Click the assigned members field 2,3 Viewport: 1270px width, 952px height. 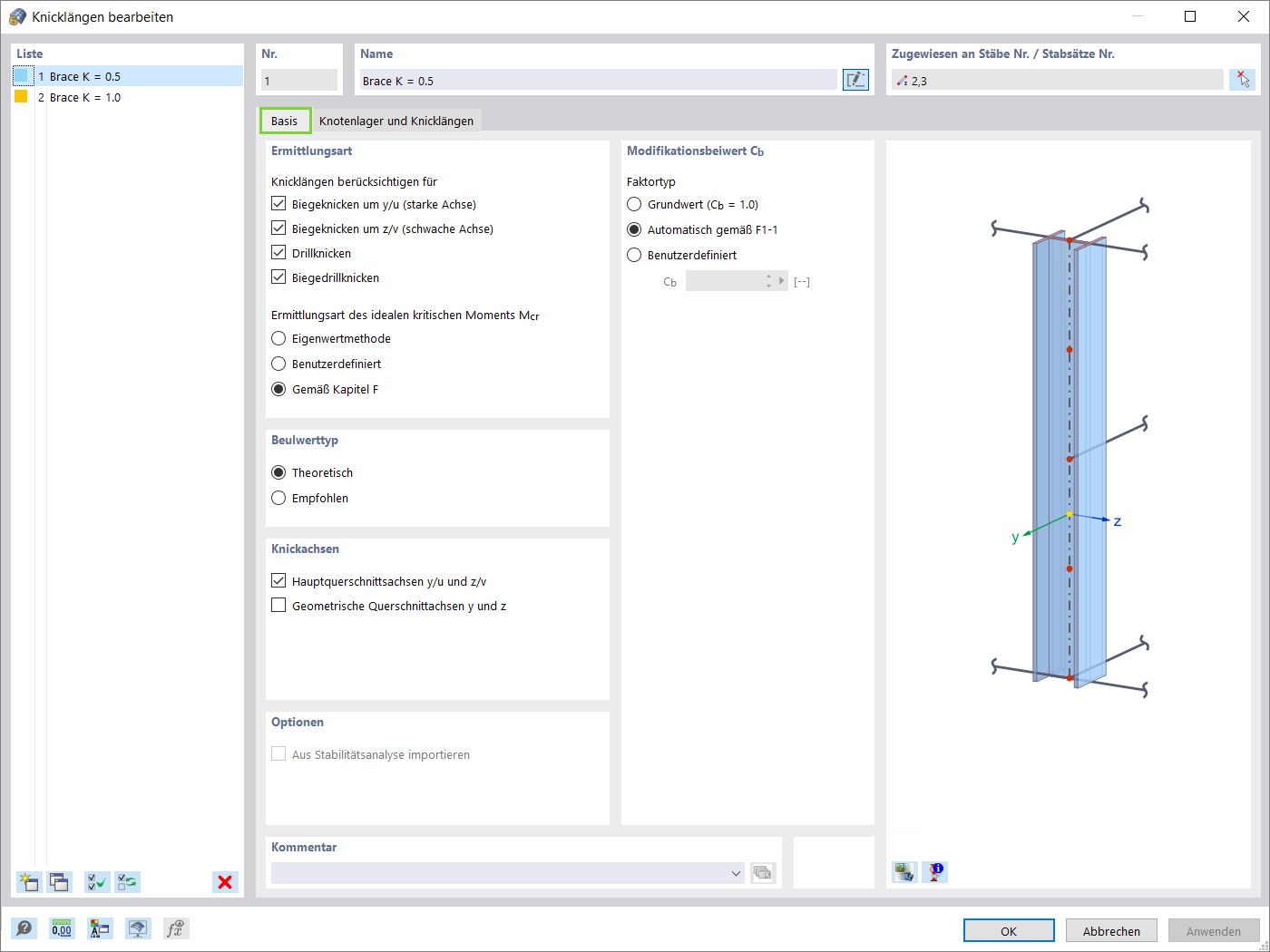pos(1057,81)
